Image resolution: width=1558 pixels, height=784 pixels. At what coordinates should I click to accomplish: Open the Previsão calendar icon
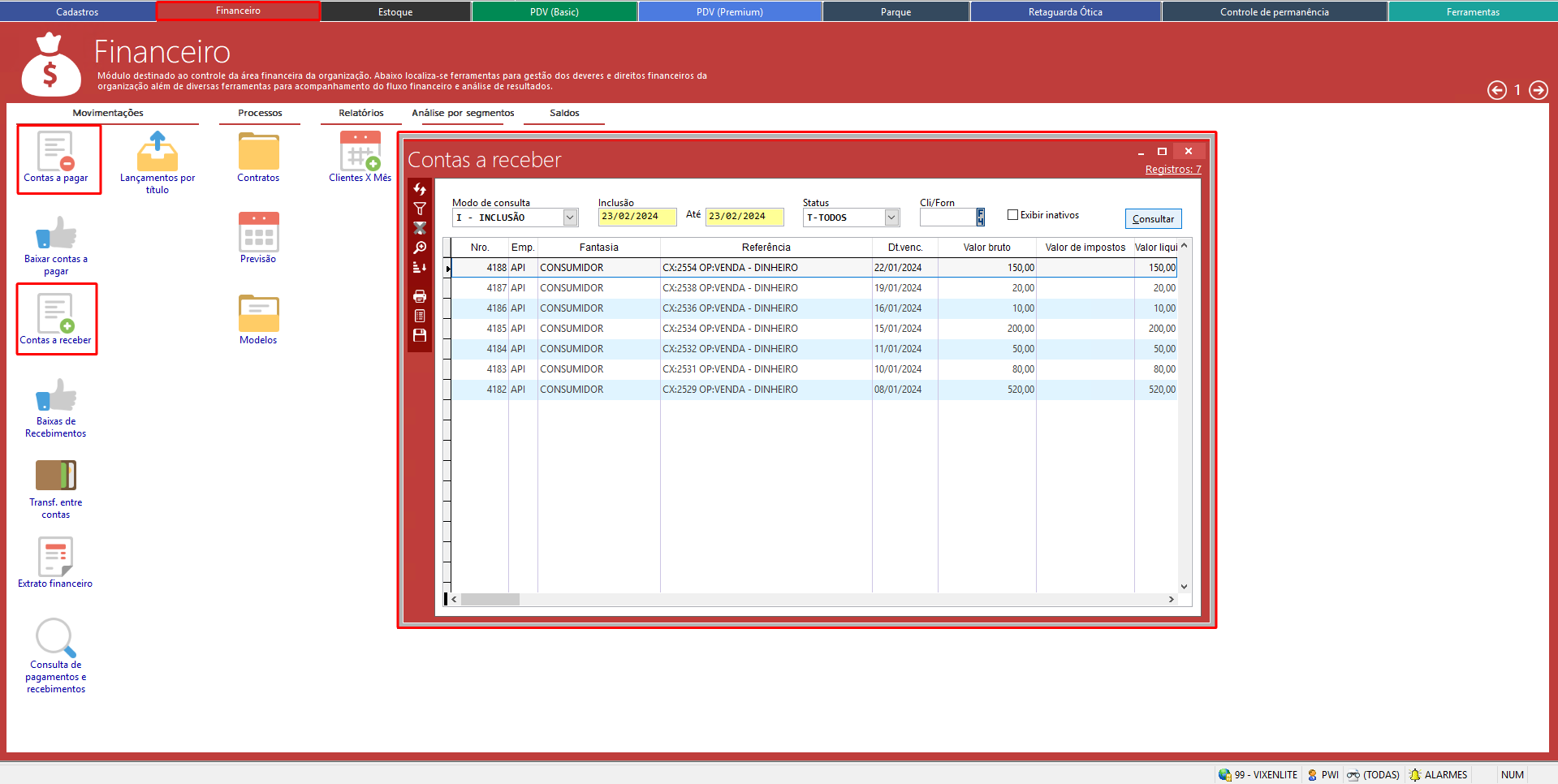258,233
